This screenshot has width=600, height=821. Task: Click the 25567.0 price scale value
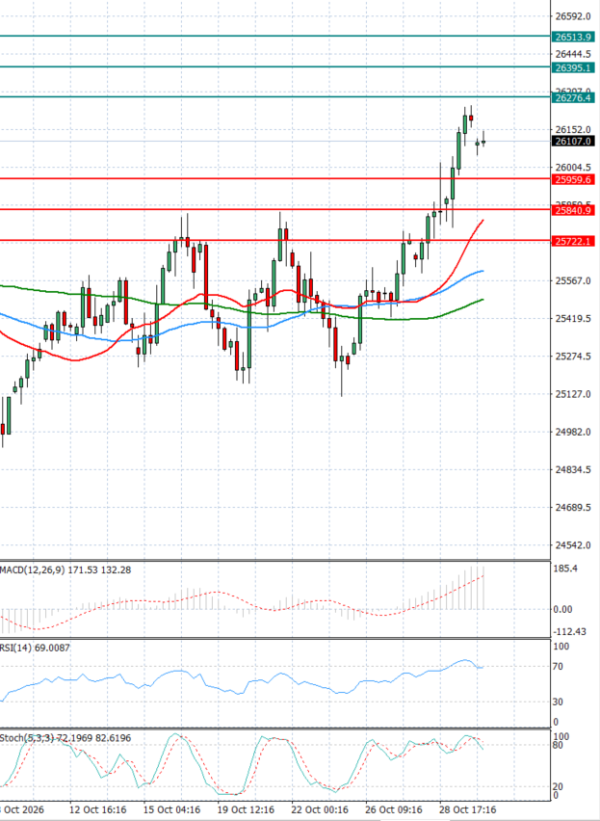click(573, 281)
